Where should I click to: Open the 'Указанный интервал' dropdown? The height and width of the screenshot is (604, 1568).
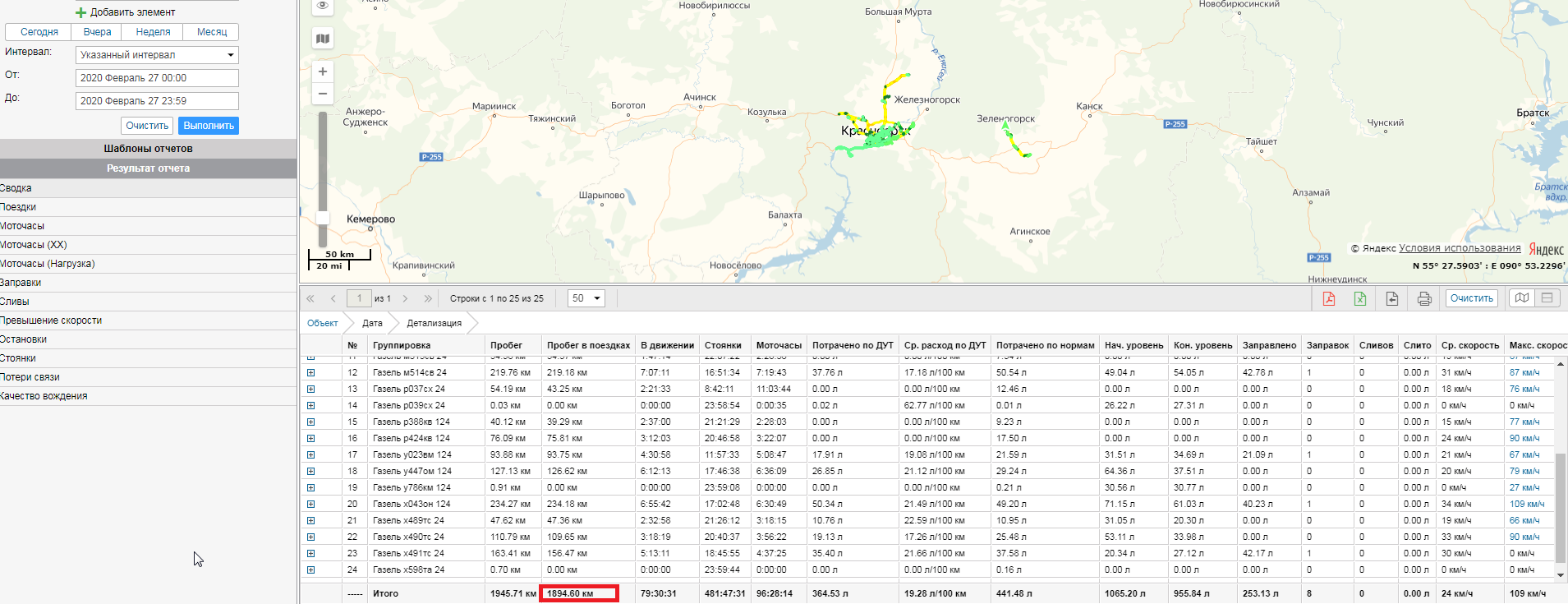click(157, 55)
